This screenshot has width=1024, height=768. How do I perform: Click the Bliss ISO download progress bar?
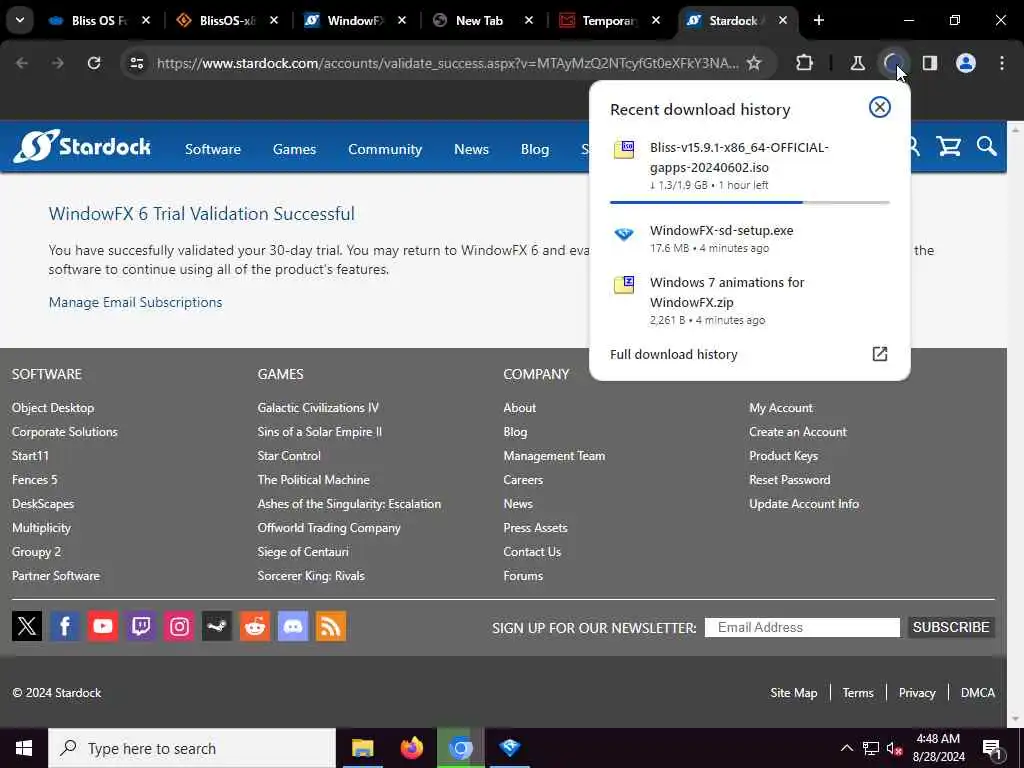click(749, 202)
